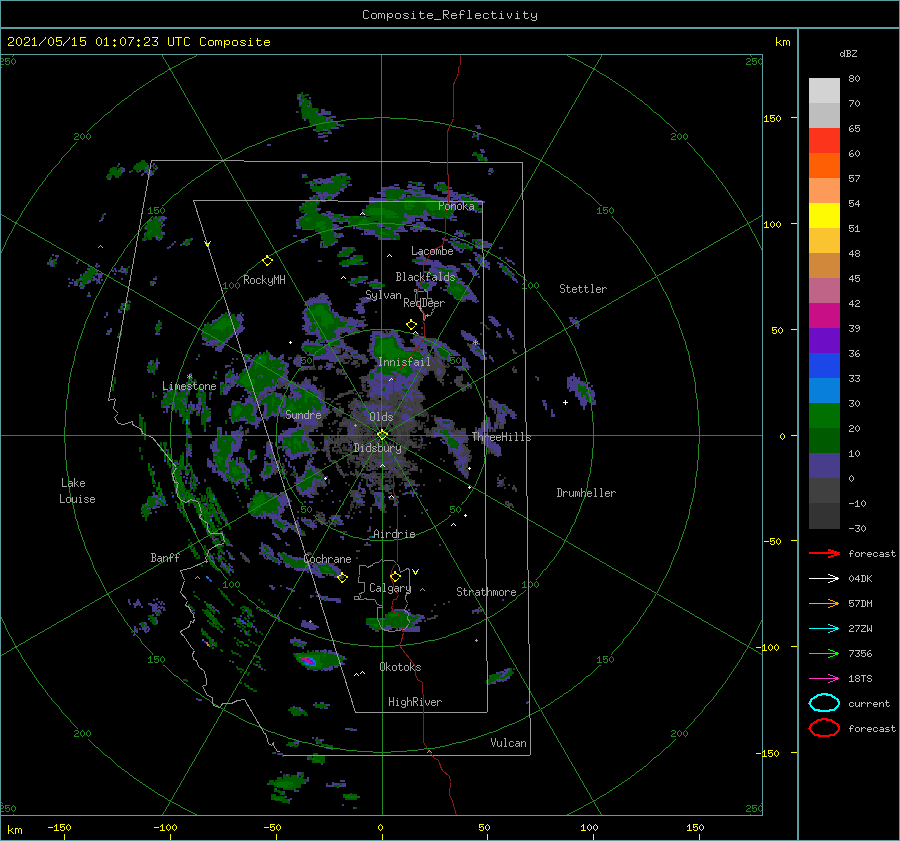Click the Calgary city label
Screen dimensions: 900x841
(390, 588)
